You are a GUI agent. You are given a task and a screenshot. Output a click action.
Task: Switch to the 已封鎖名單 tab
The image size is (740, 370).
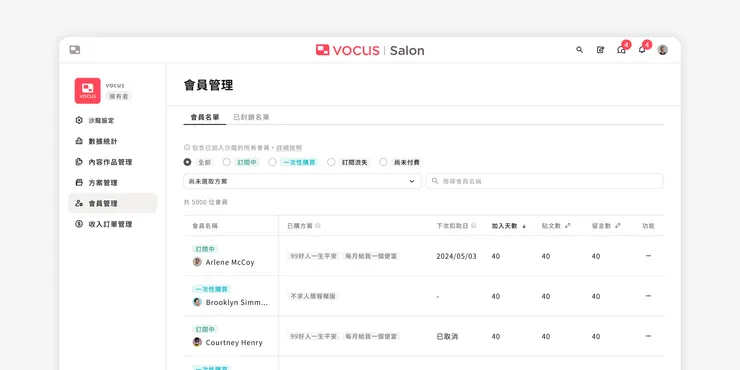pos(251,117)
